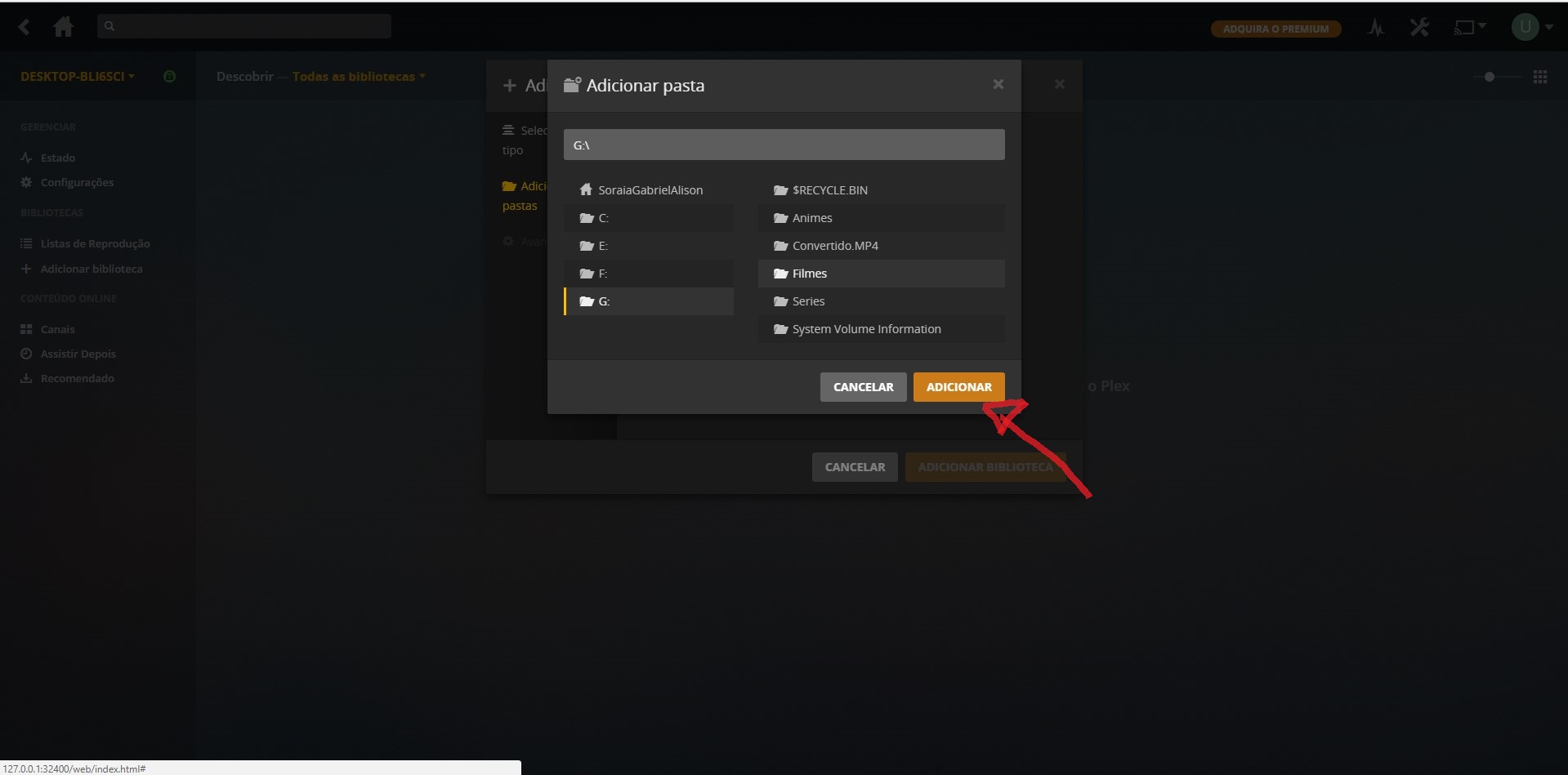Click the orange Adicionar button

[958, 387]
